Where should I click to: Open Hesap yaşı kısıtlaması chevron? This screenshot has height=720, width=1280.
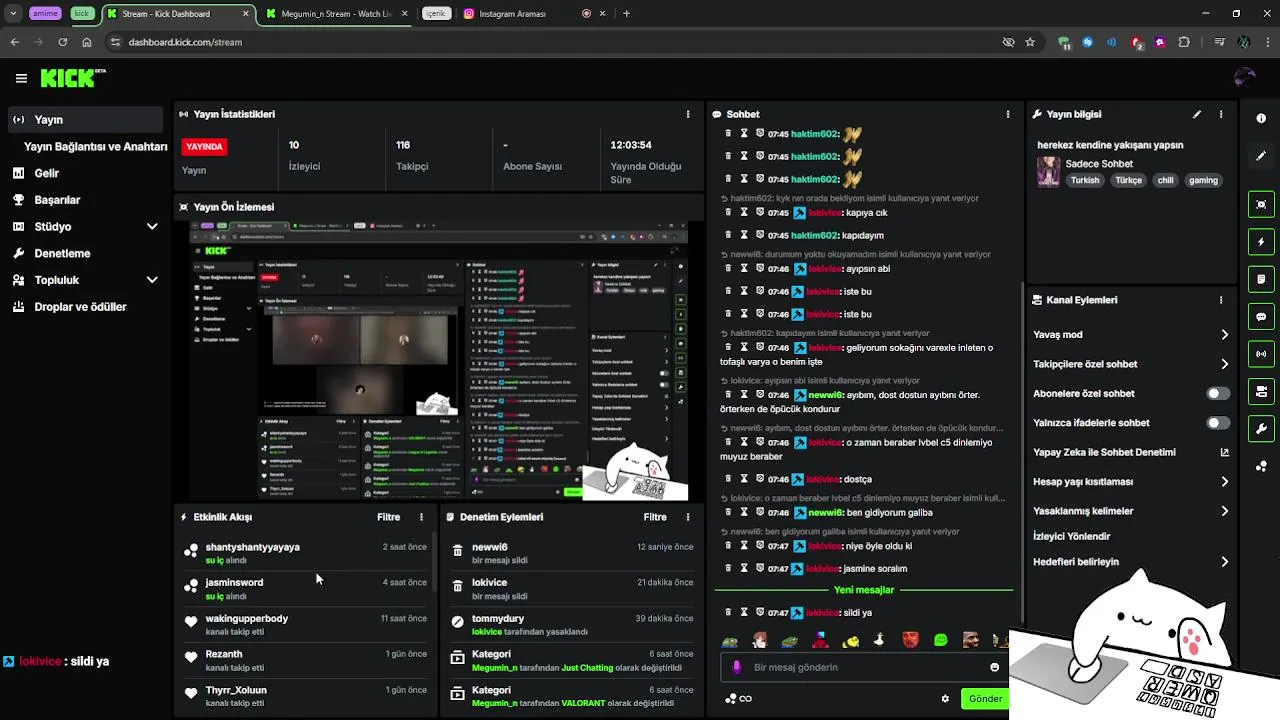(x=1225, y=482)
